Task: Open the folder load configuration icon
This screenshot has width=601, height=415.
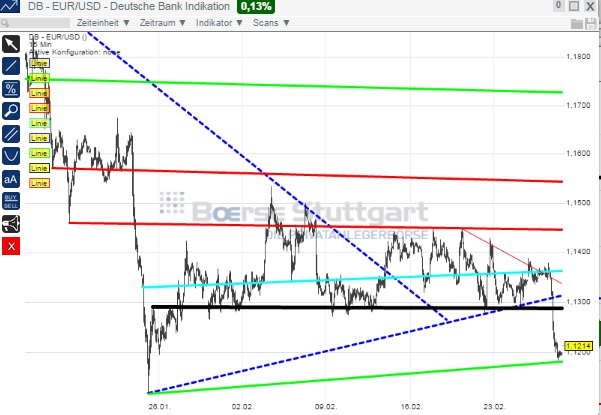Action: [577, 23]
